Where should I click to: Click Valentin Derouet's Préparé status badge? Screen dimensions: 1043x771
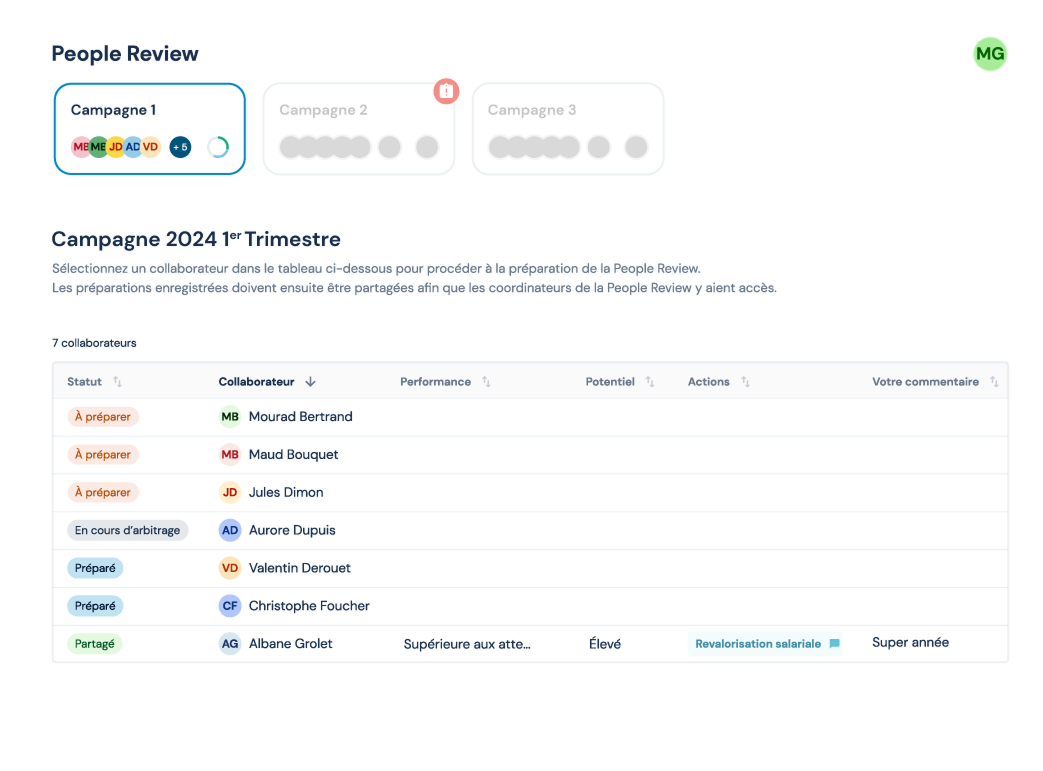pos(95,568)
